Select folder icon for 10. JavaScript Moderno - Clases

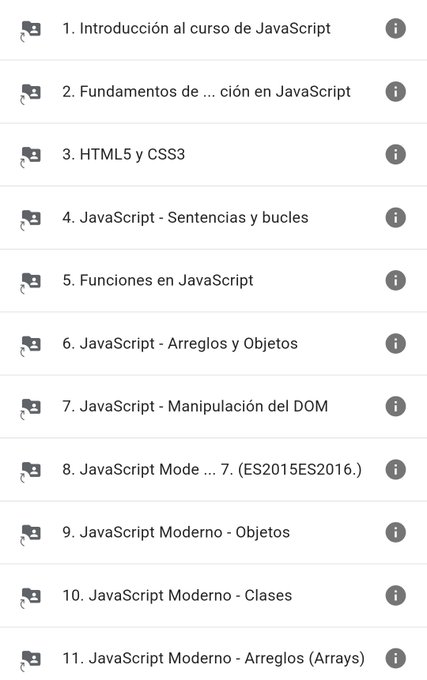point(31,597)
